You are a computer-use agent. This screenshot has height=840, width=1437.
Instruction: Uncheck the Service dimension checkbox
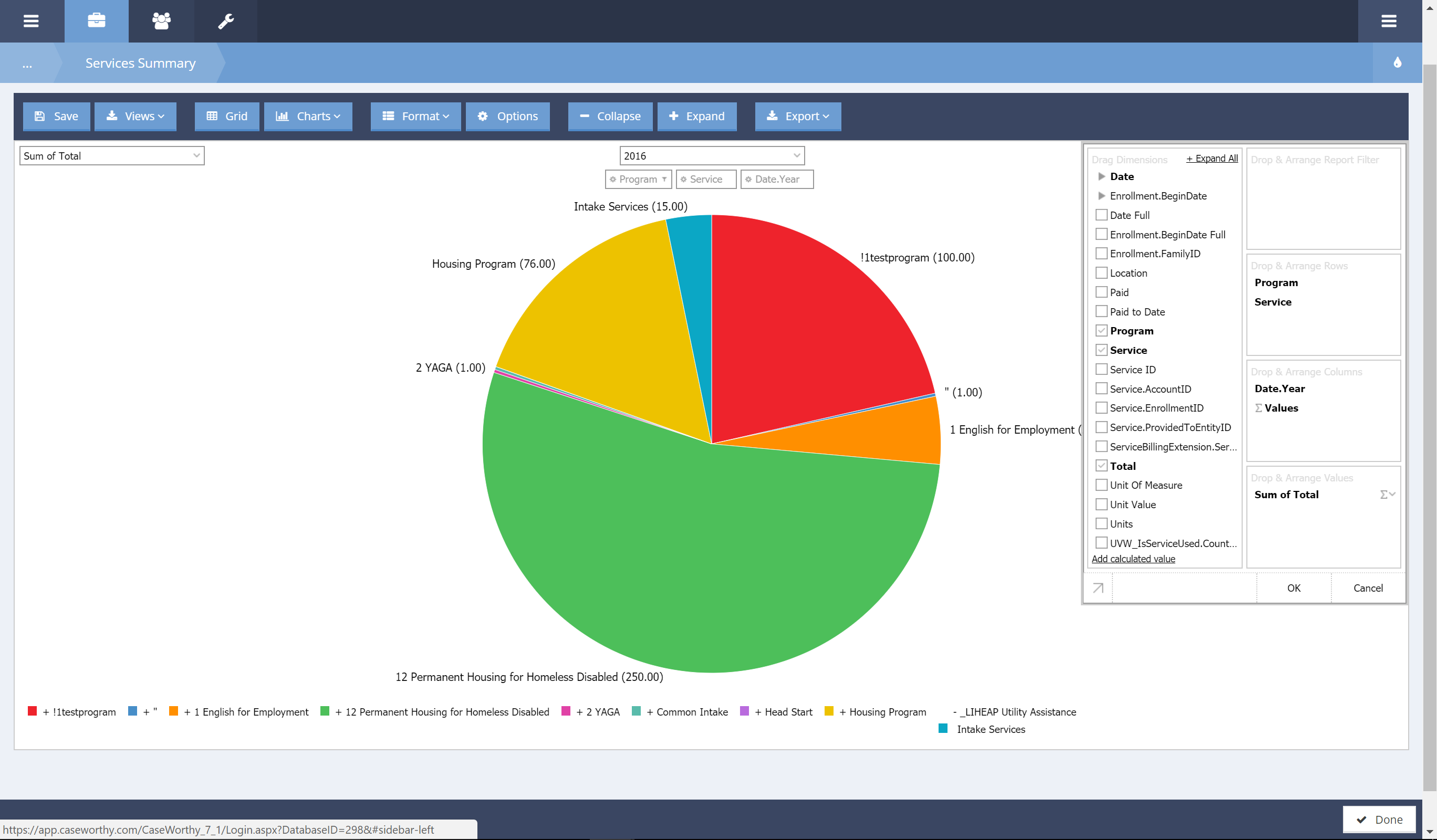[1102, 350]
